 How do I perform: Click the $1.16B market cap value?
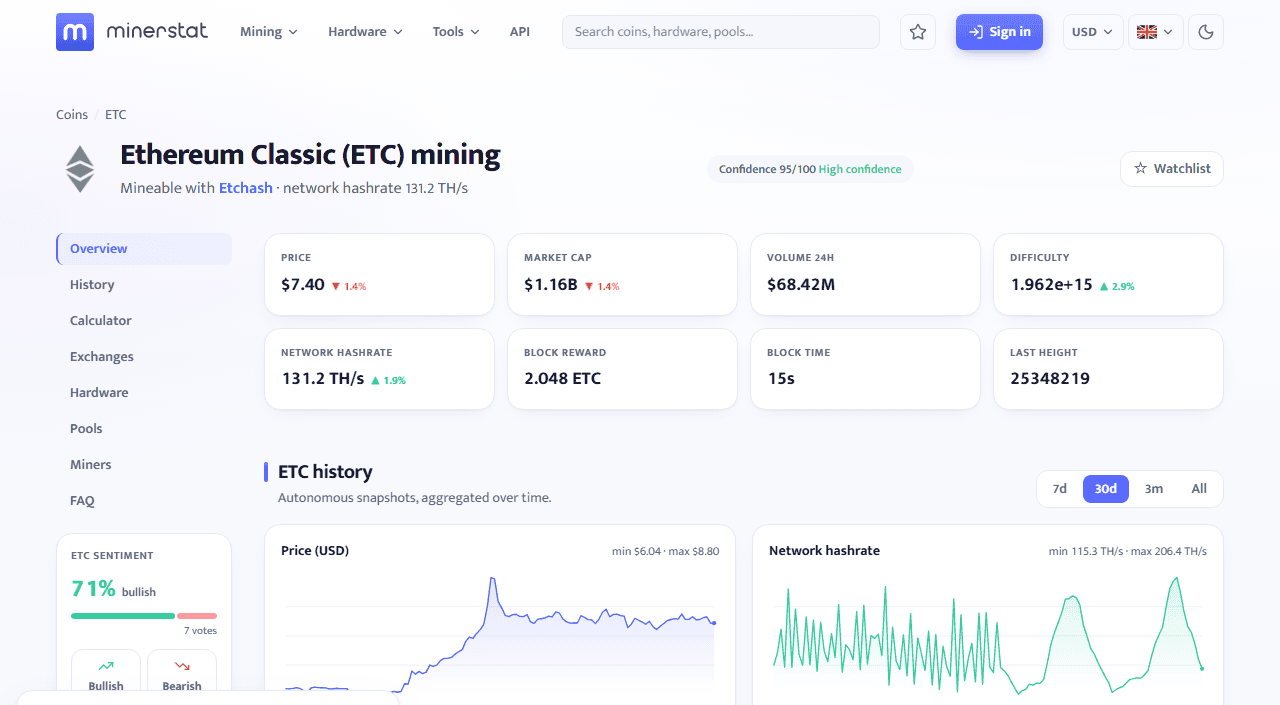point(551,285)
